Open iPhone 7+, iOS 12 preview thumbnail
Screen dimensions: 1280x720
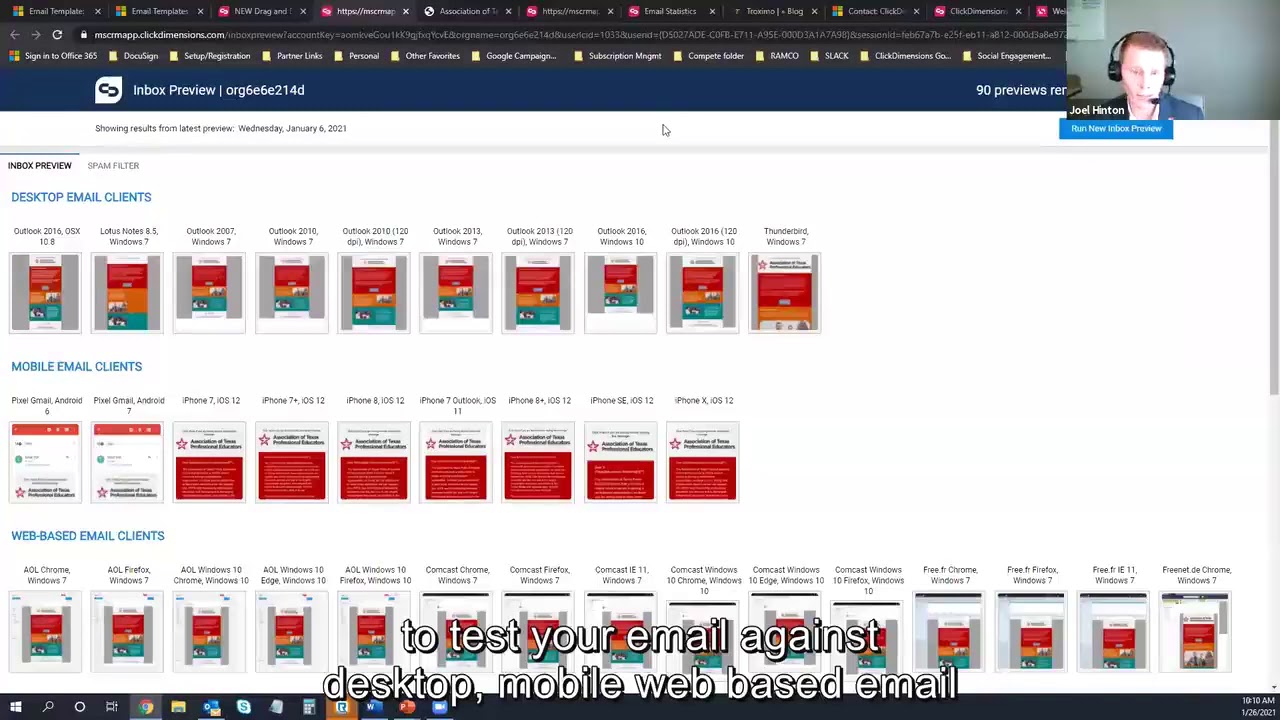pyautogui.click(x=291, y=462)
